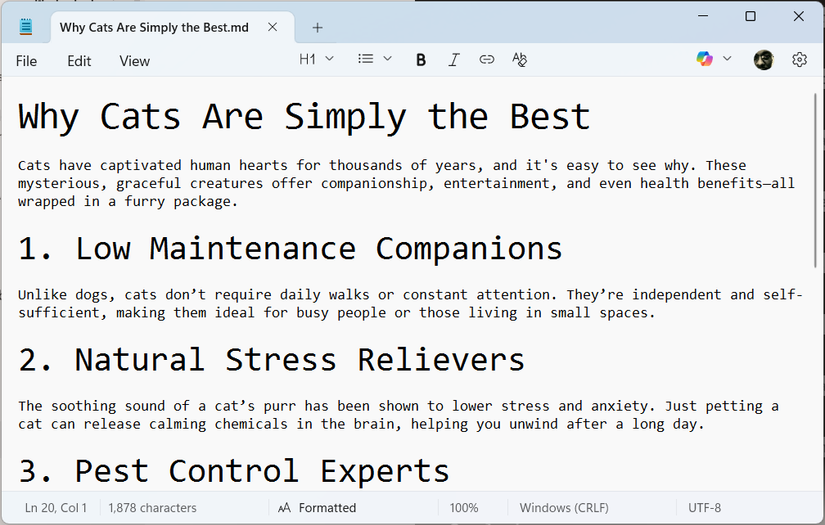The height and width of the screenshot is (525, 825).
Task: Click the 'Why Cats Are Simply the Best' heading
Action: 304,117
